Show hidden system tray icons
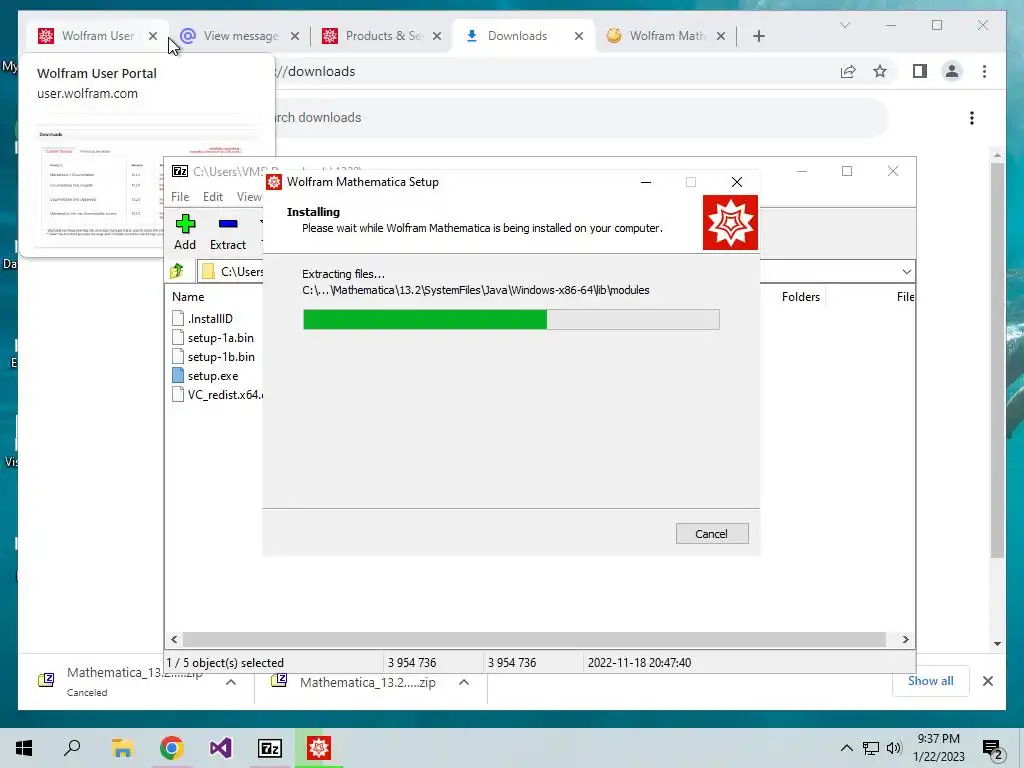 846,748
